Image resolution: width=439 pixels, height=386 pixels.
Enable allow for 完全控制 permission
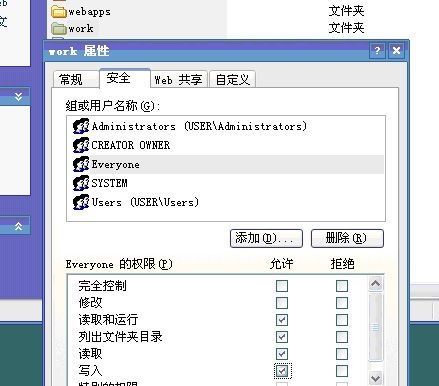pyautogui.click(x=282, y=286)
